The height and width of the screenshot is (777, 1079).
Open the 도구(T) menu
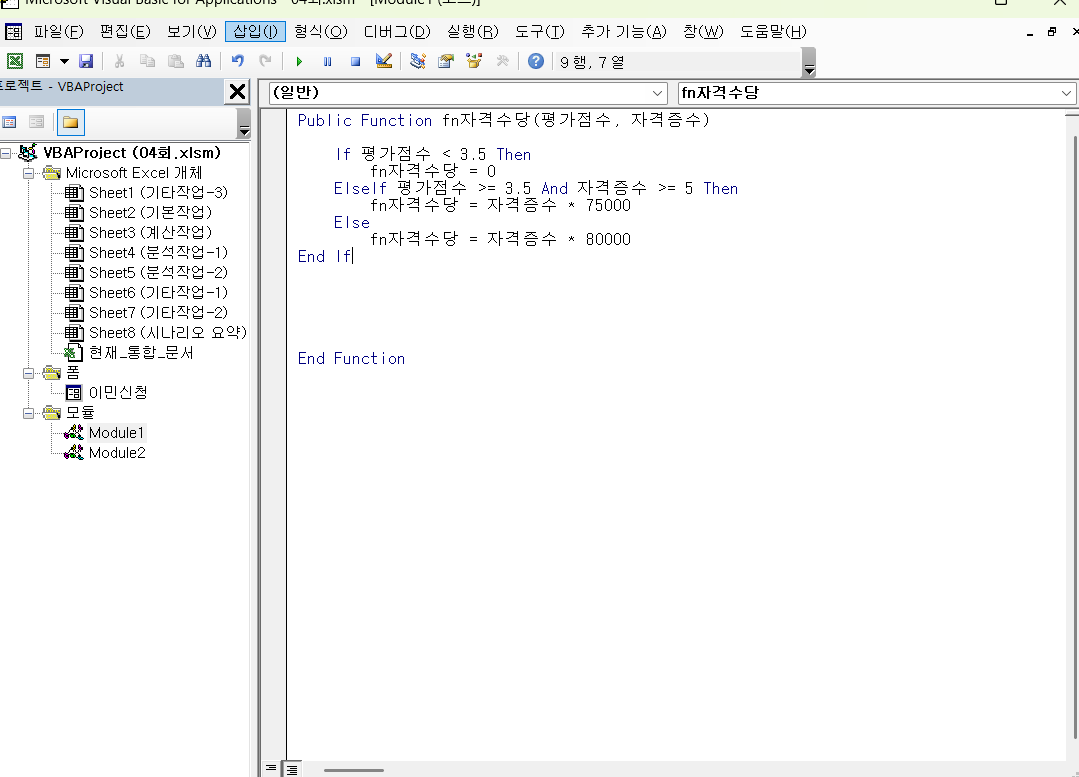[x=540, y=31]
